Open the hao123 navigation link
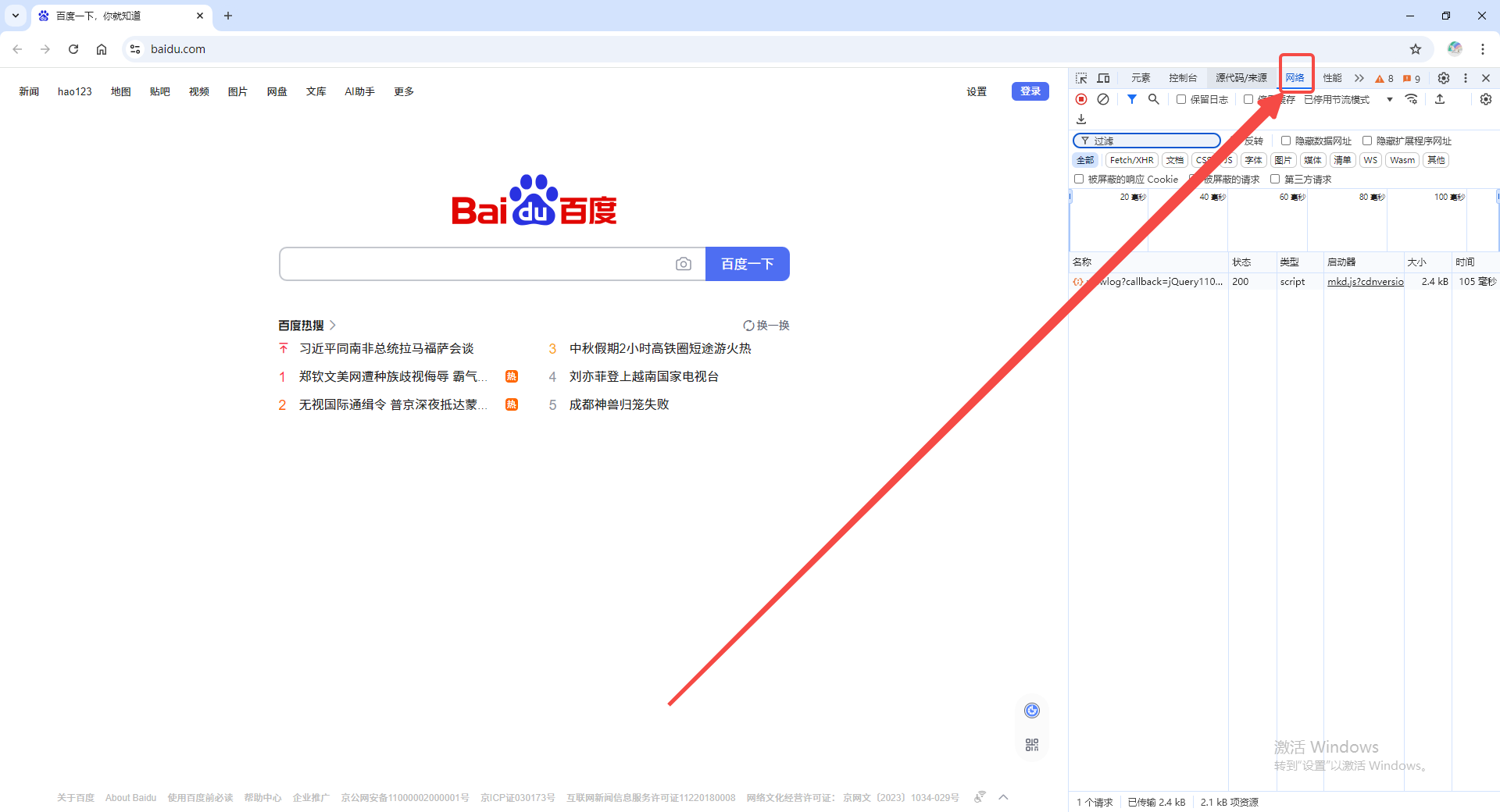This screenshot has width=1500, height=812. tap(75, 91)
